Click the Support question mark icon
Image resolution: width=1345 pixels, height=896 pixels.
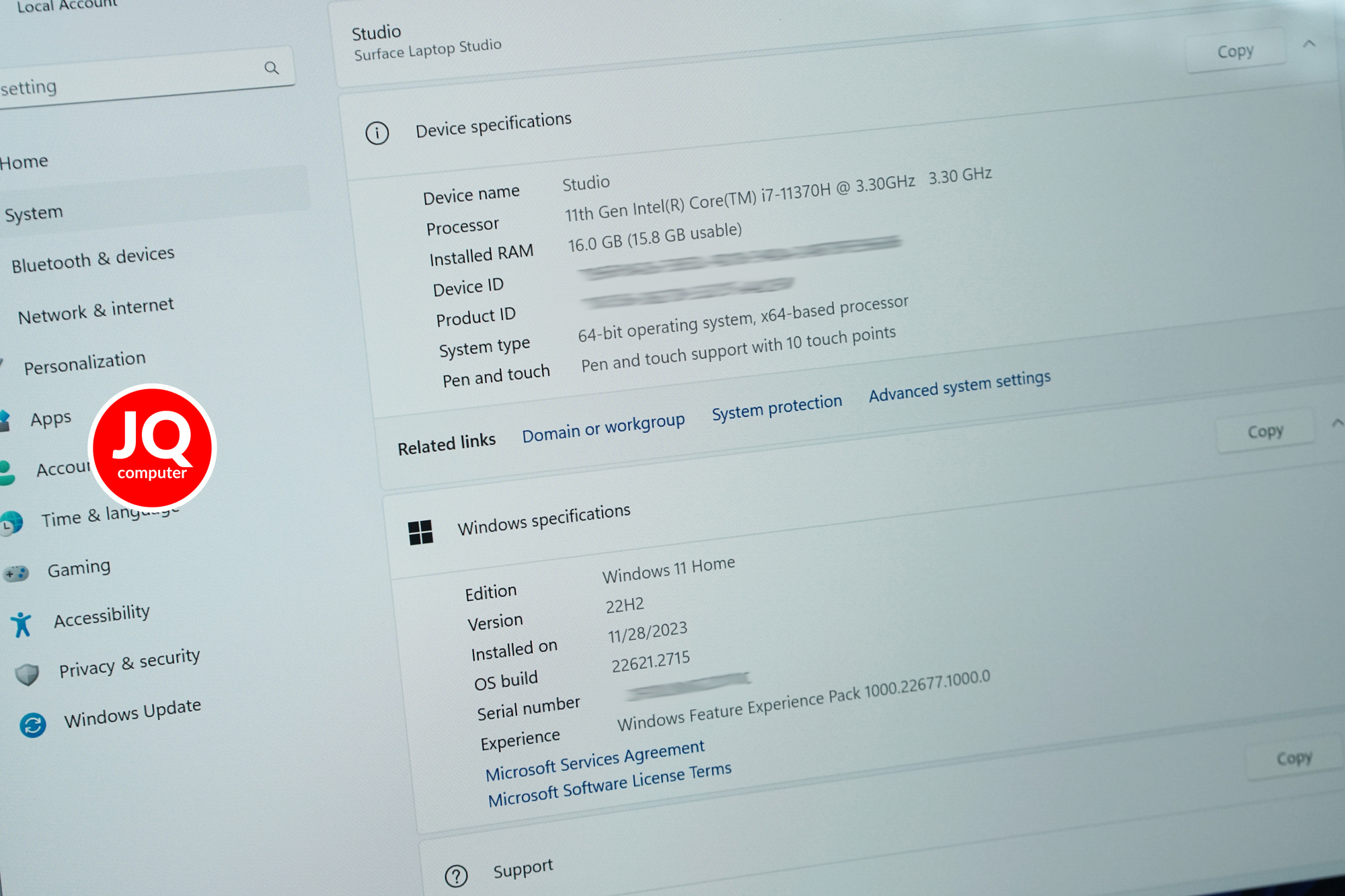pos(457,876)
